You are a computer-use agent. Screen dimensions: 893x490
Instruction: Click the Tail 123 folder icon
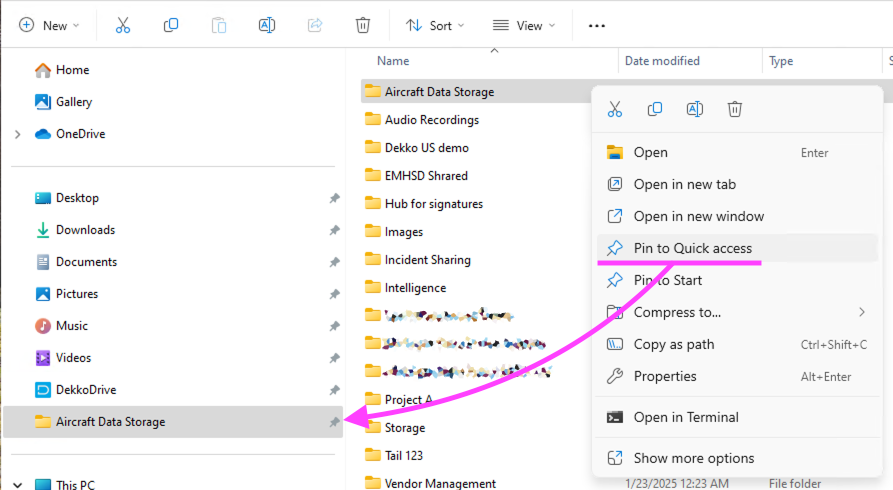[373, 455]
